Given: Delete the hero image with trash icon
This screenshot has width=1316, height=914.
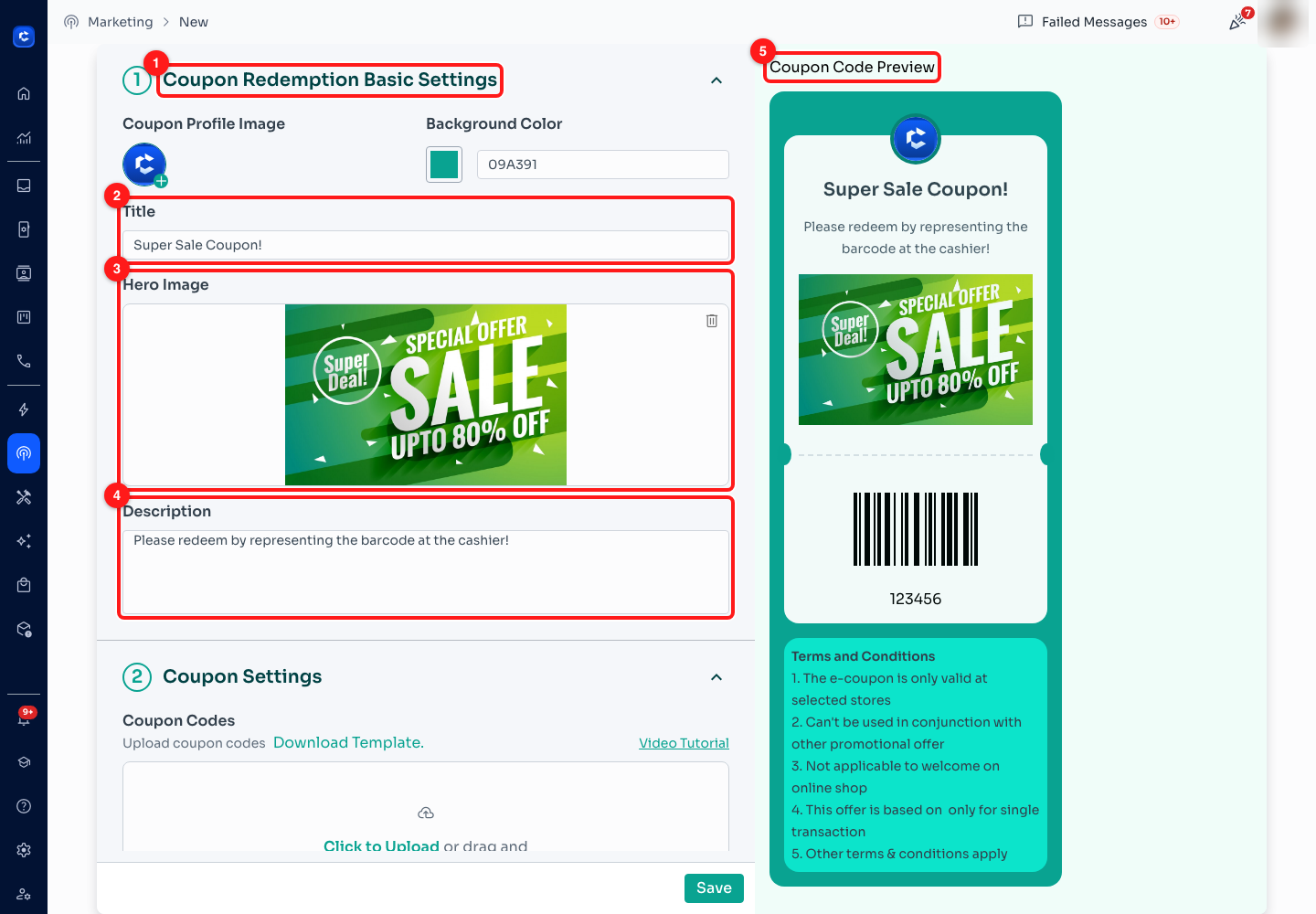Looking at the screenshot, I should 712,321.
